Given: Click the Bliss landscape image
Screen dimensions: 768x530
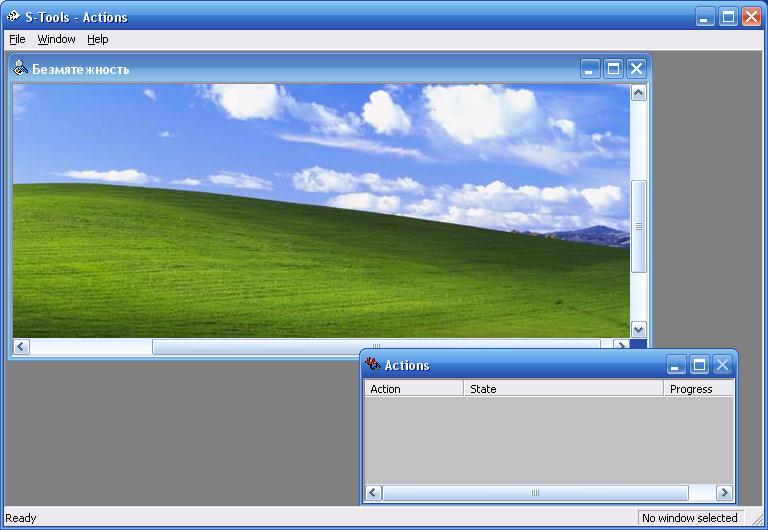Looking at the screenshot, I should click(x=321, y=211).
